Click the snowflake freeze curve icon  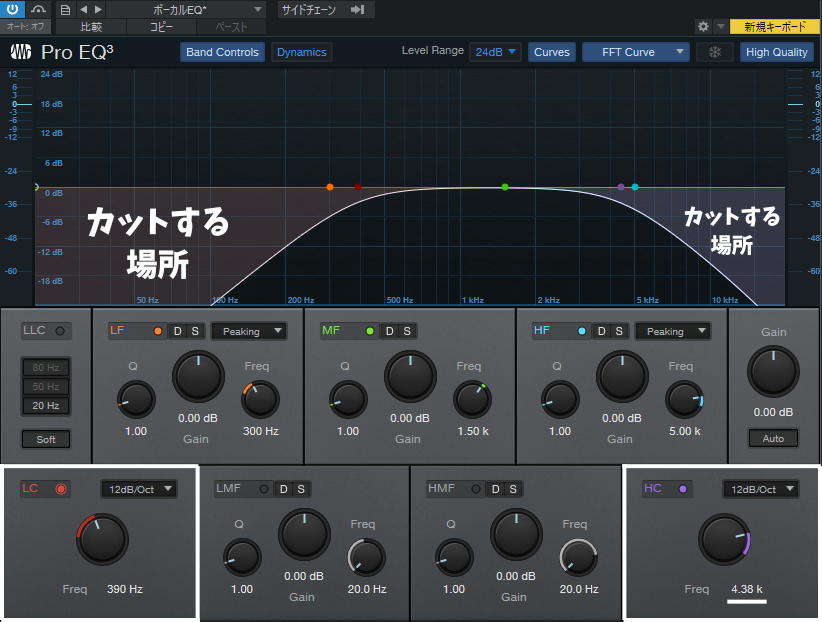(x=715, y=52)
